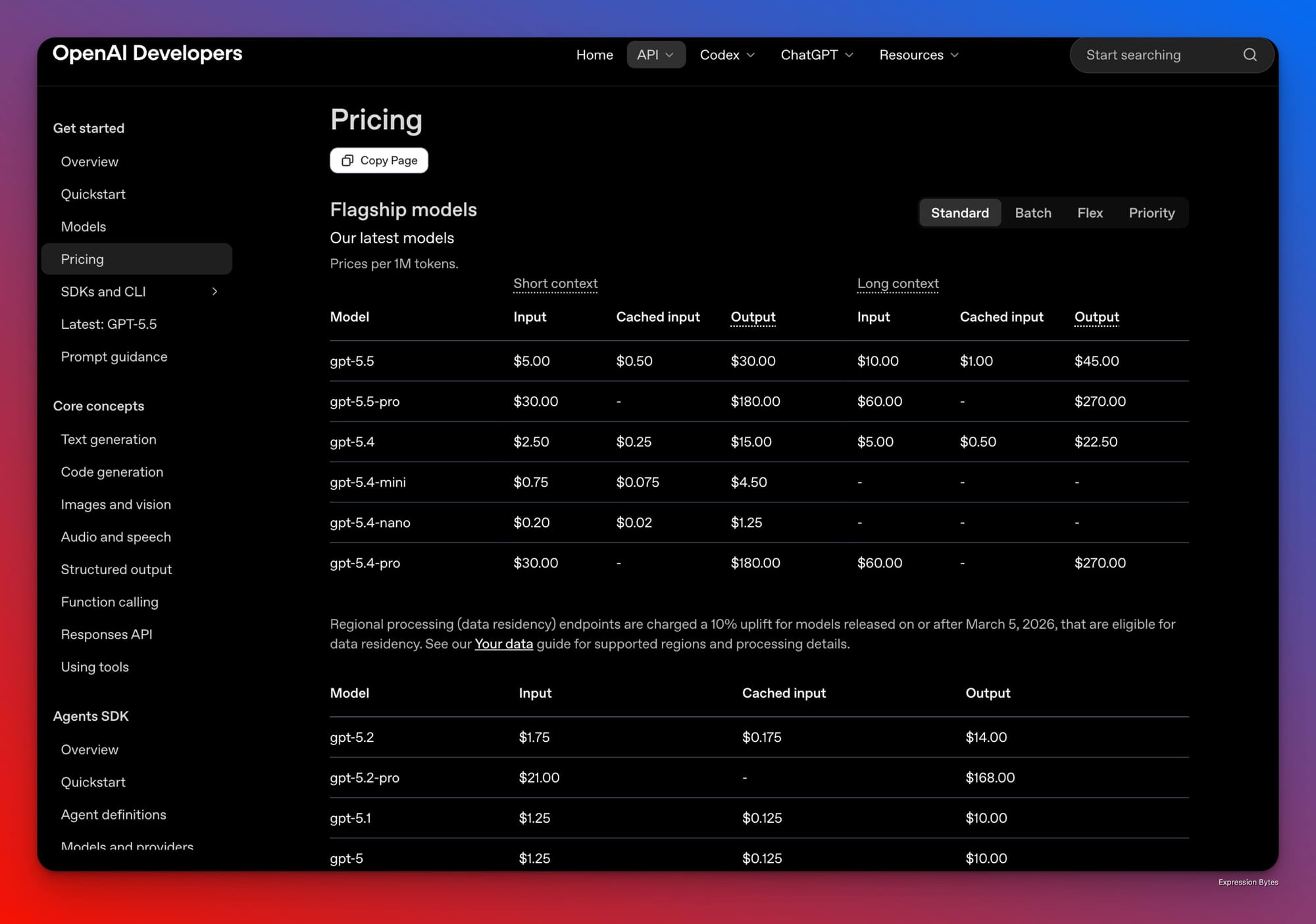Screen dimensions: 1316x924
Task: Click the Flagship models heading
Action: click(x=403, y=210)
